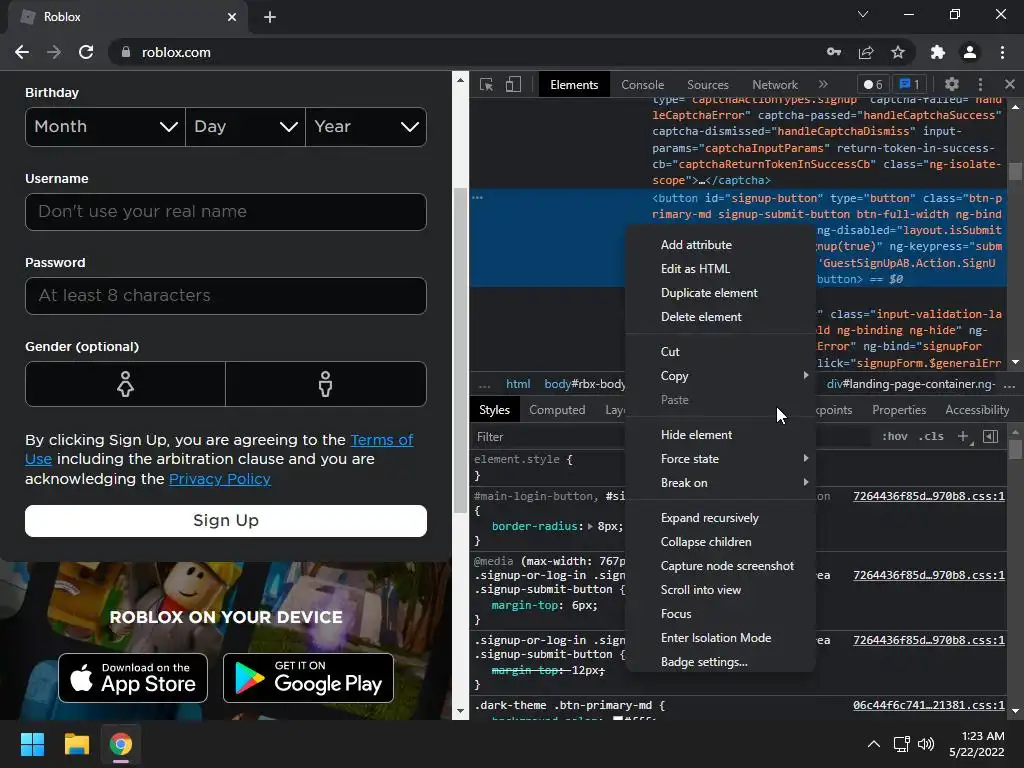Switch to the Elements tab
This screenshot has width=1024, height=768.
tap(574, 85)
